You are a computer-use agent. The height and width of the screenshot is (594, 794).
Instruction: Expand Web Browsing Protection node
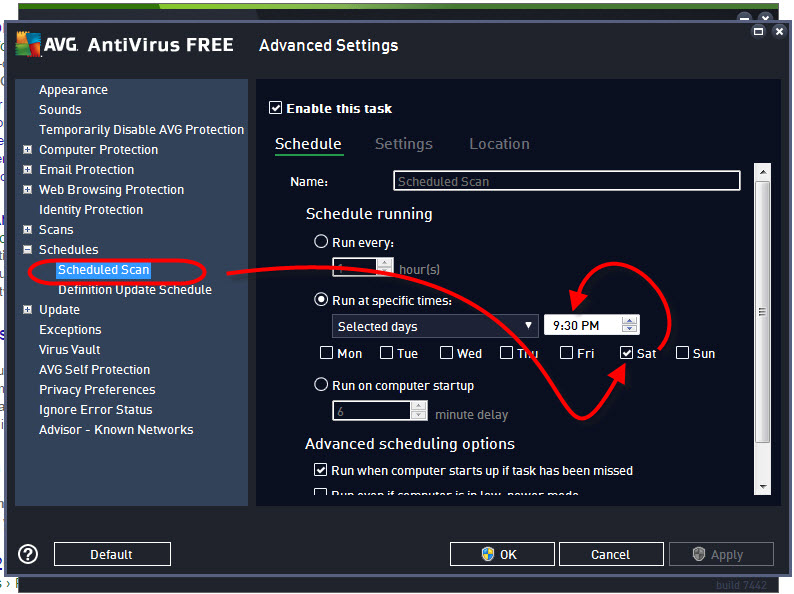tap(27, 189)
